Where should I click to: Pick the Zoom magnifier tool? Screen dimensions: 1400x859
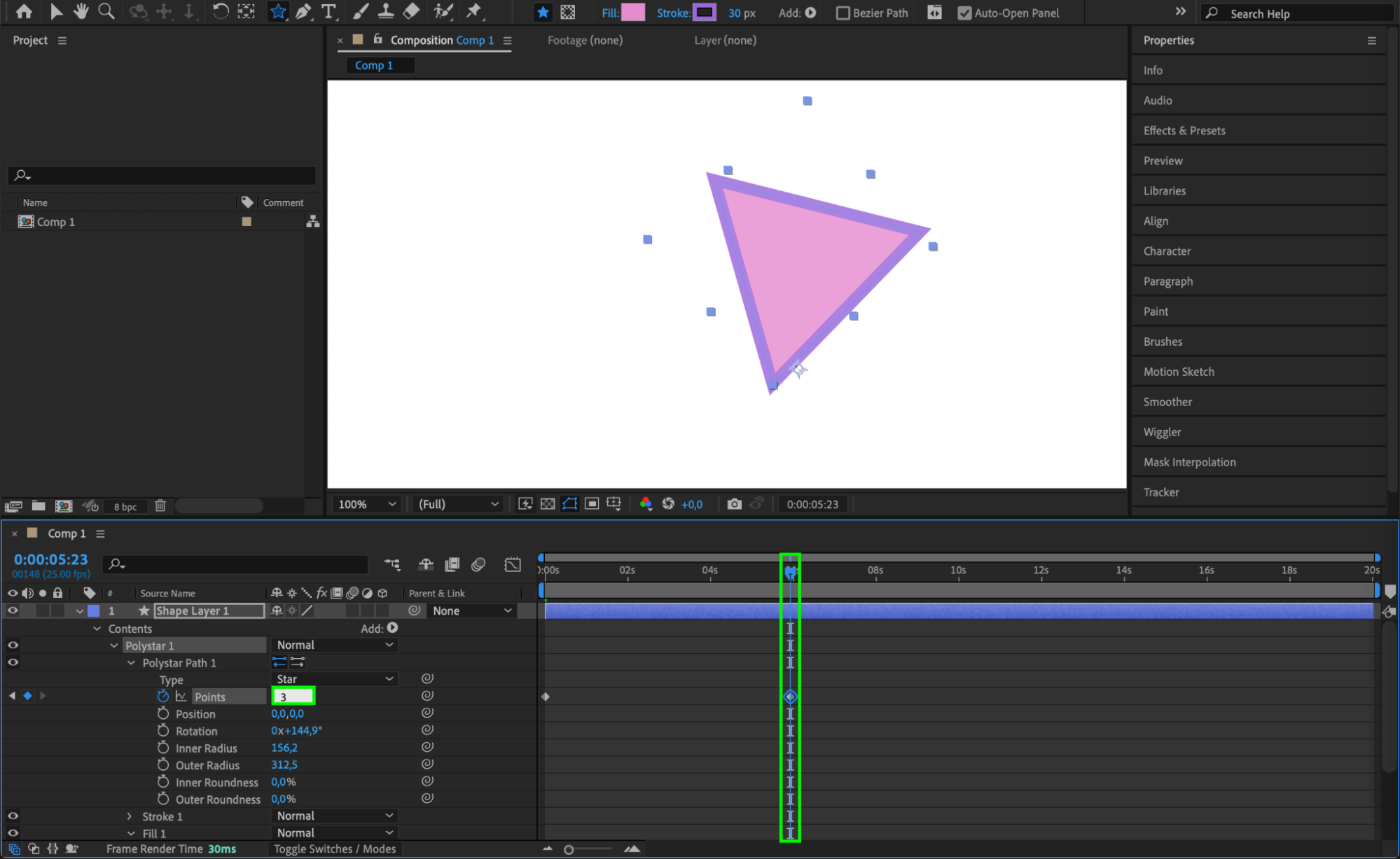click(106, 11)
